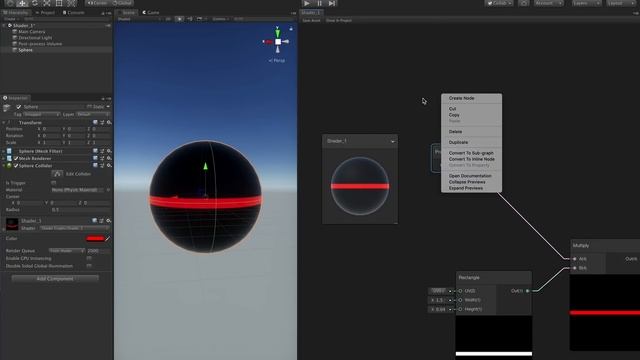Screen dimensions: 640x360
Task: Step one frame forward
Action: tap(332, 3)
